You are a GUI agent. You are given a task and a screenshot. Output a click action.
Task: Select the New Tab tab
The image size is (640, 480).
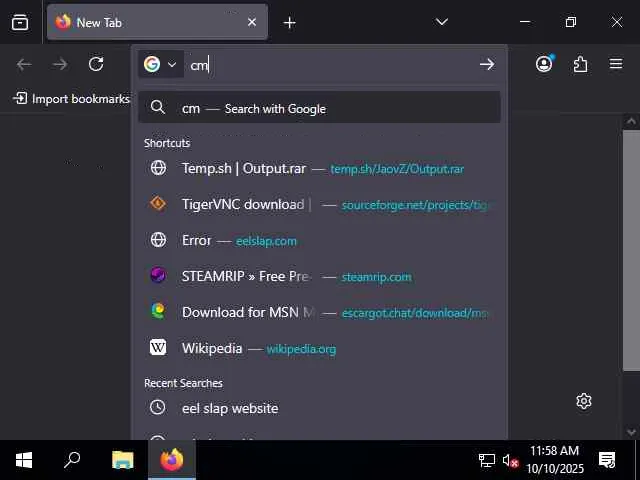click(x=157, y=22)
